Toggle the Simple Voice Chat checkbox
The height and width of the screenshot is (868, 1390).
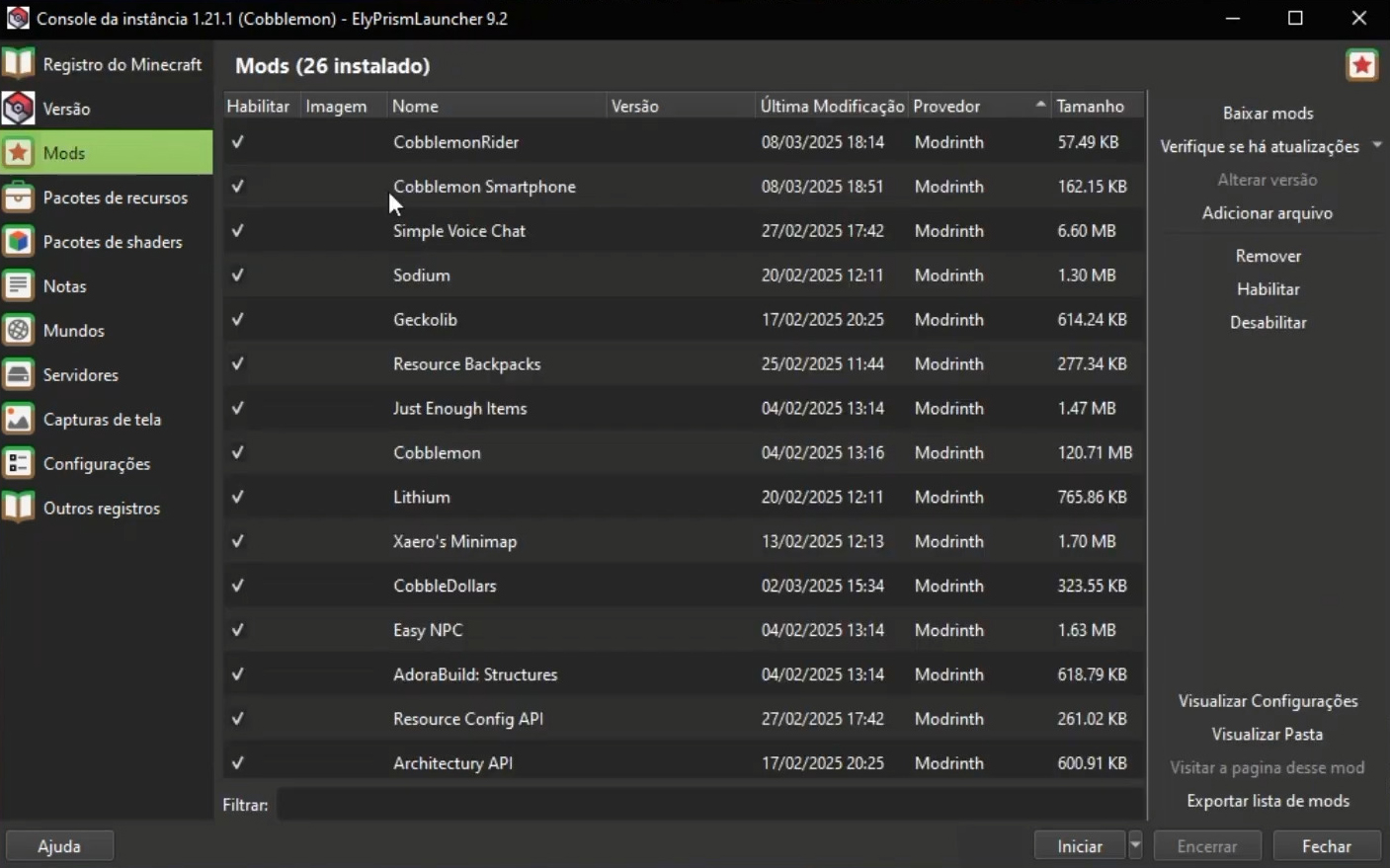click(x=237, y=231)
